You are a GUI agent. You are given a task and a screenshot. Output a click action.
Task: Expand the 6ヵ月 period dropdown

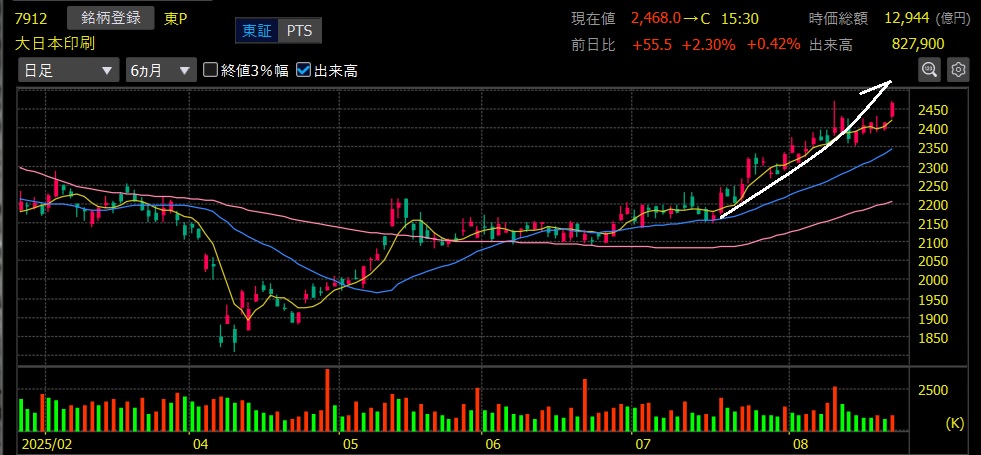click(x=159, y=70)
